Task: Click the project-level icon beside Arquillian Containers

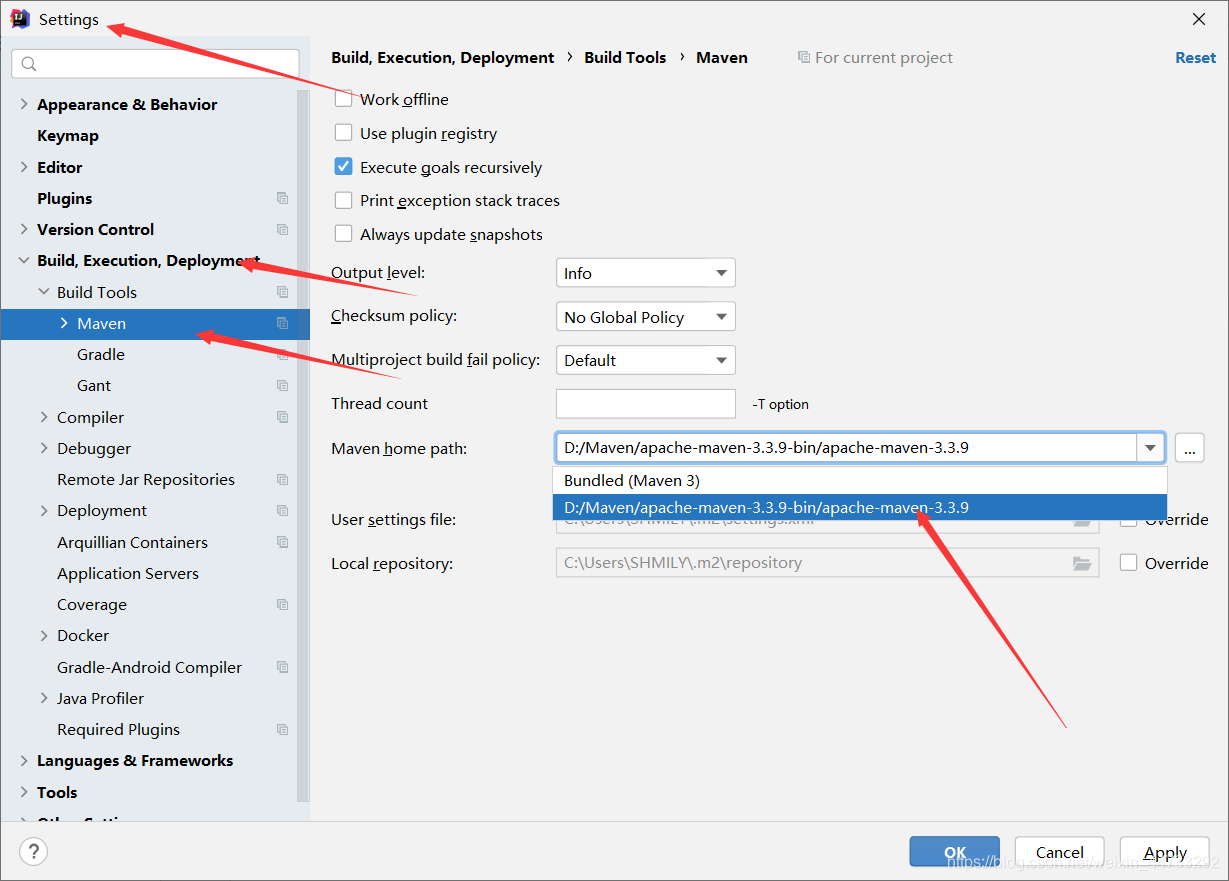Action: [x=283, y=542]
